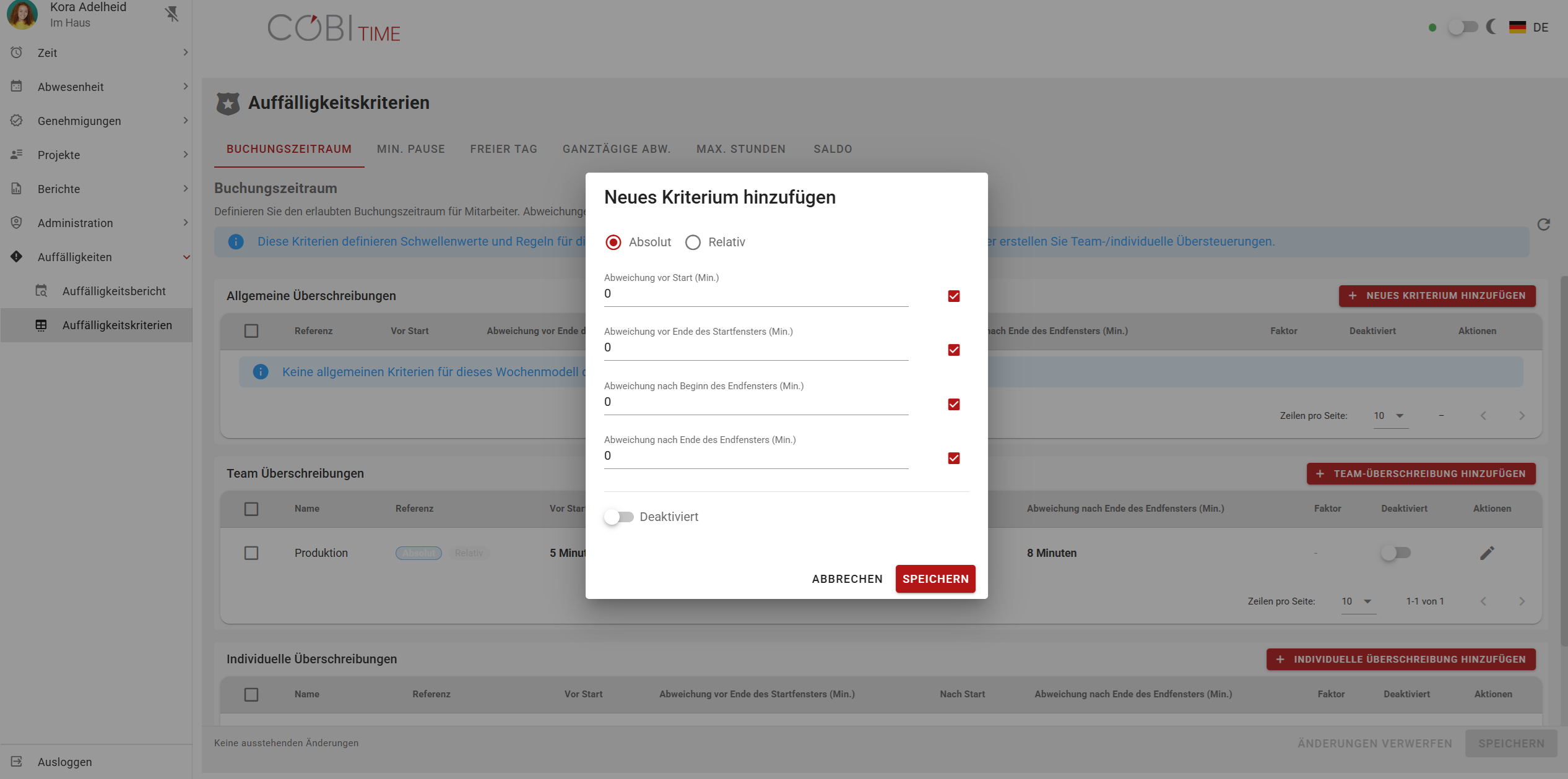Image resolution: width=1568 pixels, height=779 pixels.
Task: Click the Abwesenheit calendar icon
Action: tap(17, 87)
